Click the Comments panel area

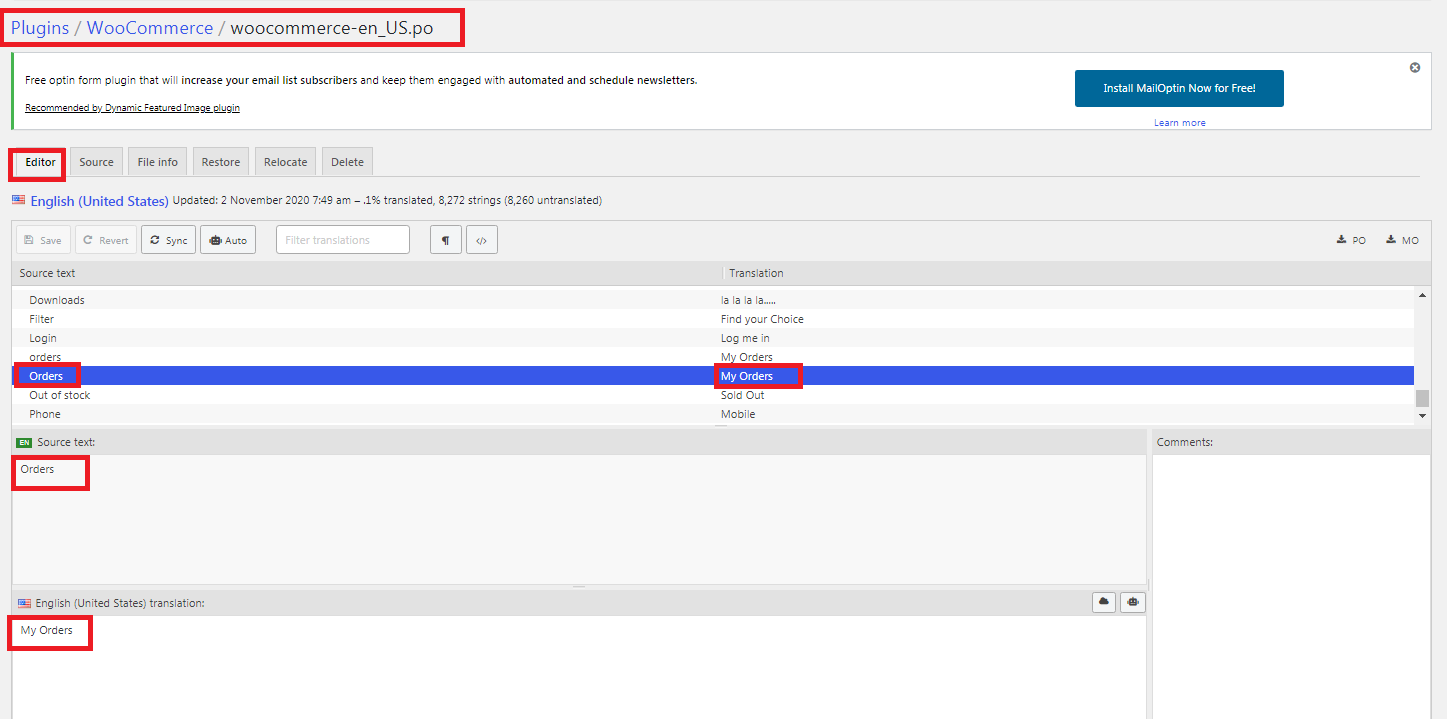[1291, 587]
